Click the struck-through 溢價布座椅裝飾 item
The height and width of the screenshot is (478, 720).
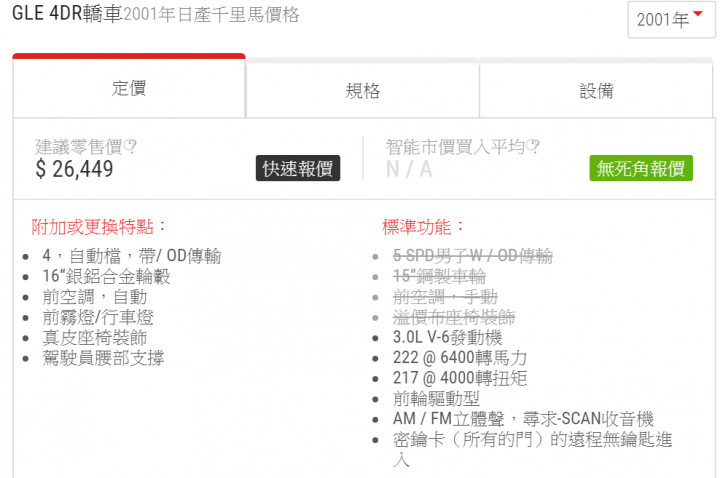click(454, 317)
